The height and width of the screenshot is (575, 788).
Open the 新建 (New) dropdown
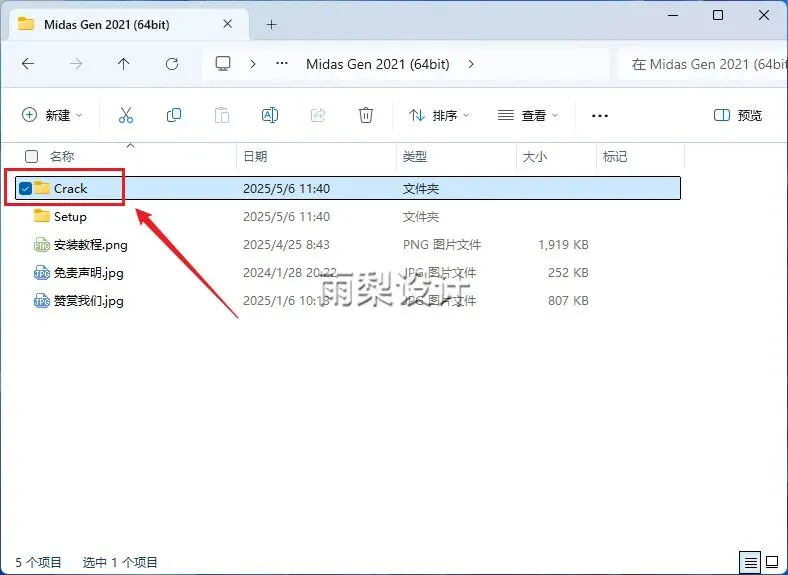click(52, 115)
